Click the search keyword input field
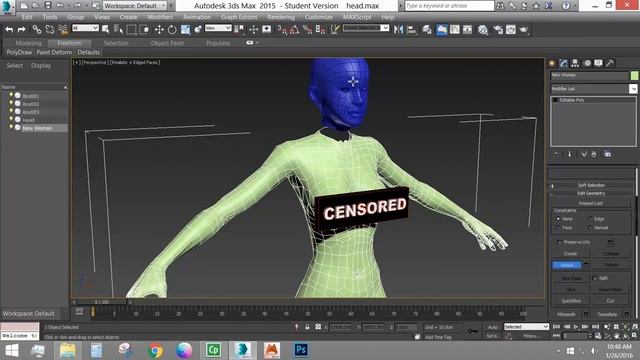The image size is (640, 360). point(449,6)
